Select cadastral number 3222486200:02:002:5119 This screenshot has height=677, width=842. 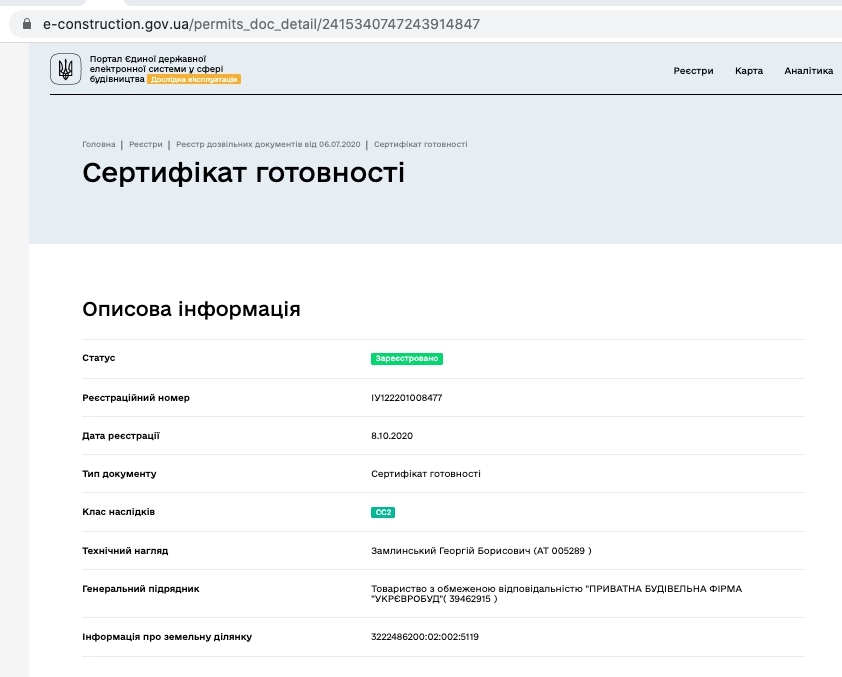425,637
